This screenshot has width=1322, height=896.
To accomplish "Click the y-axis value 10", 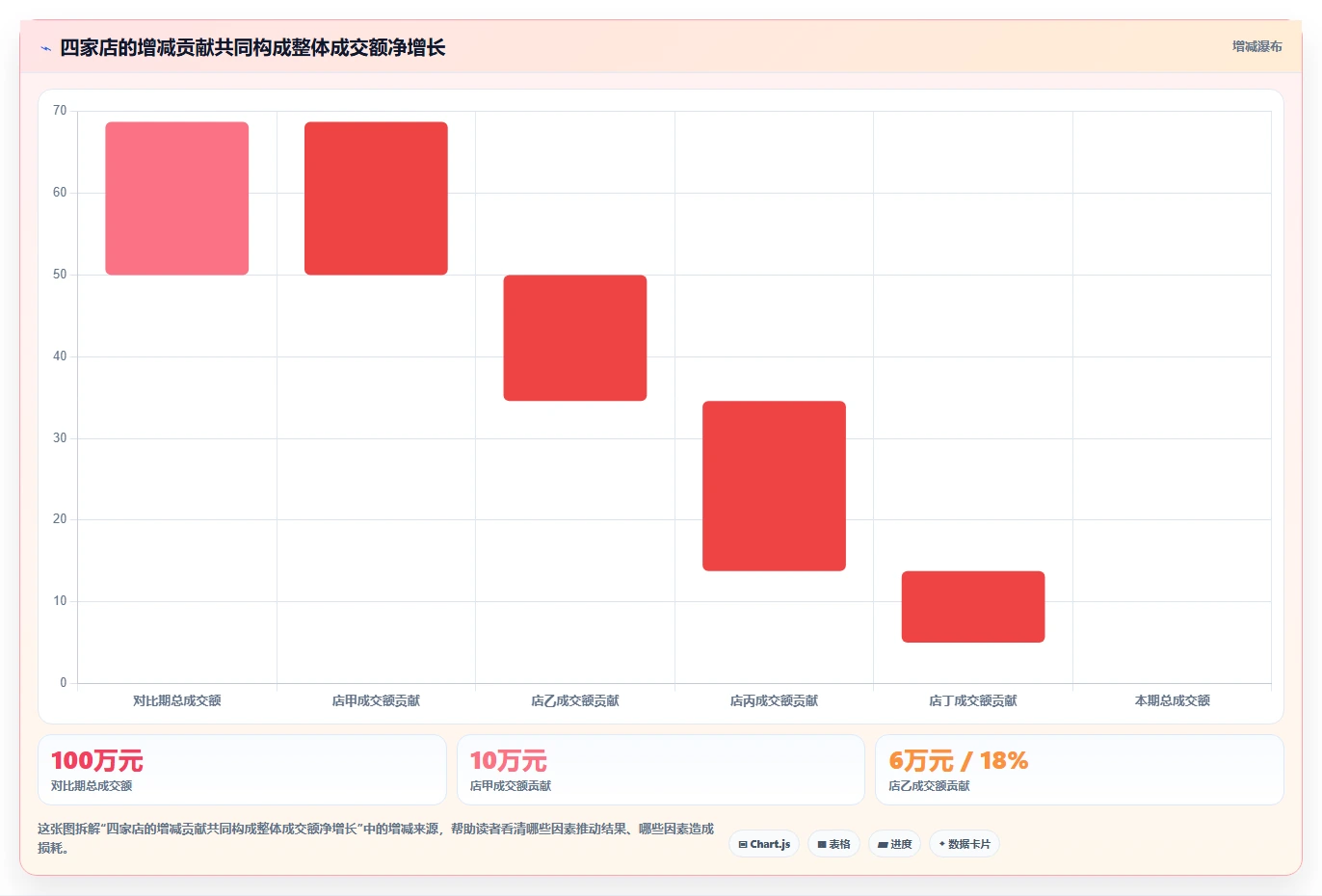I will pos(60,601).
